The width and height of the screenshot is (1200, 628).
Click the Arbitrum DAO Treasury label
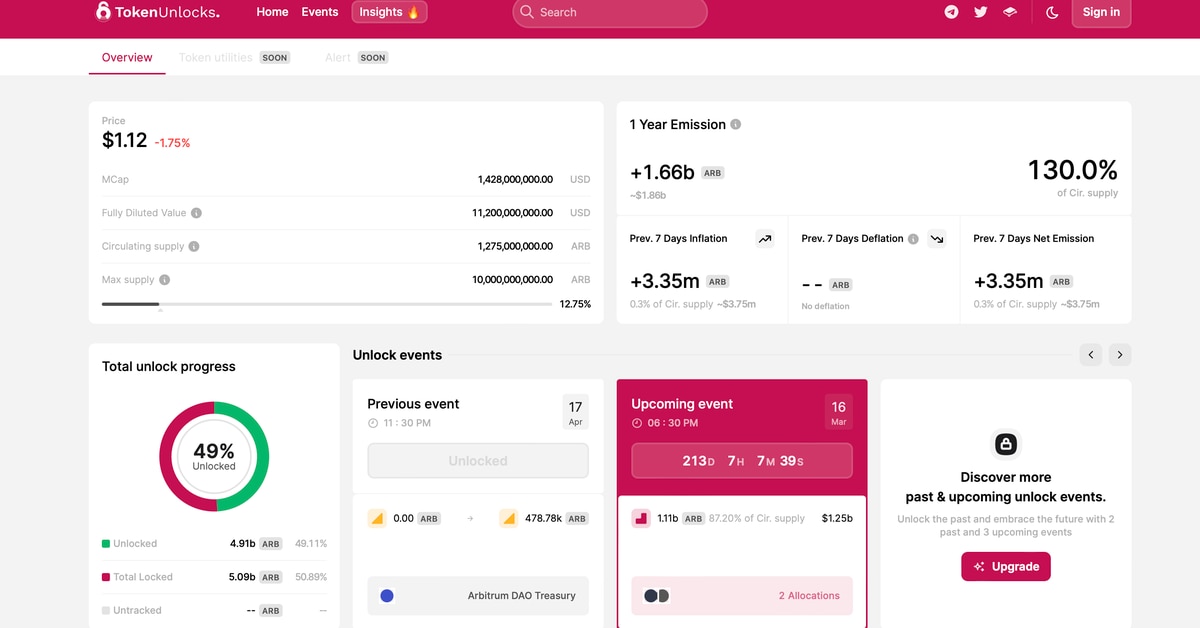click(522, 596)
